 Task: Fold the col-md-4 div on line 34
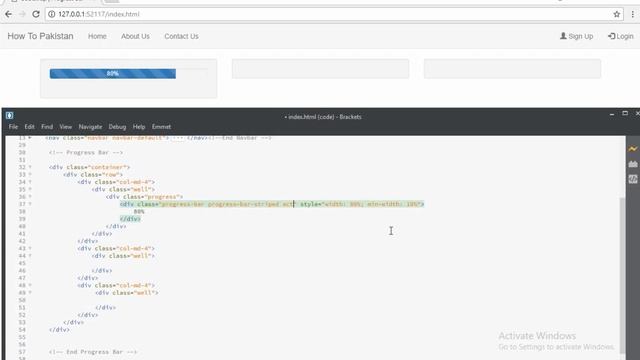pyautogui.click(x=30, y=182)
